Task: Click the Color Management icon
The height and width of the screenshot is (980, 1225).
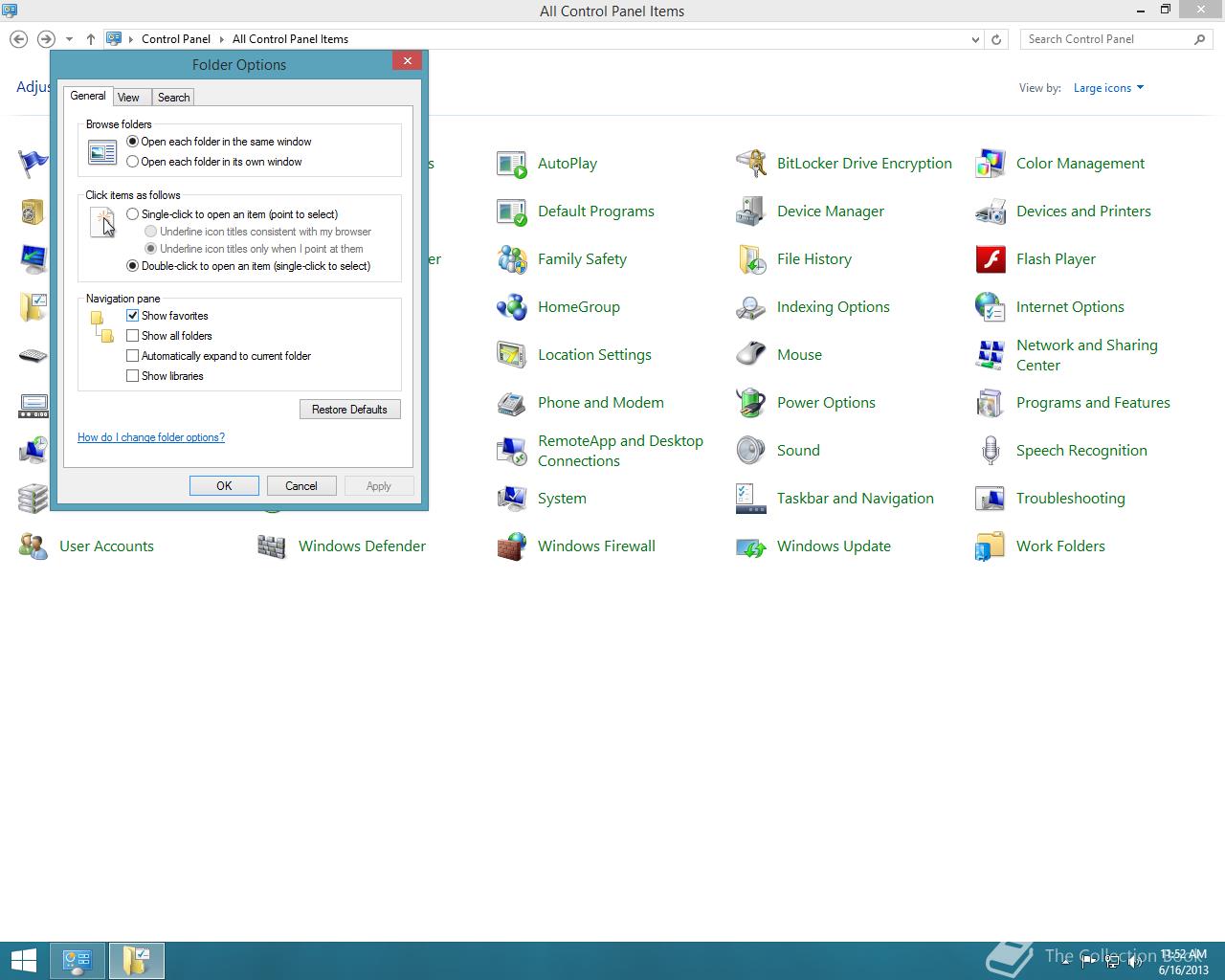Action: (991, 164)
